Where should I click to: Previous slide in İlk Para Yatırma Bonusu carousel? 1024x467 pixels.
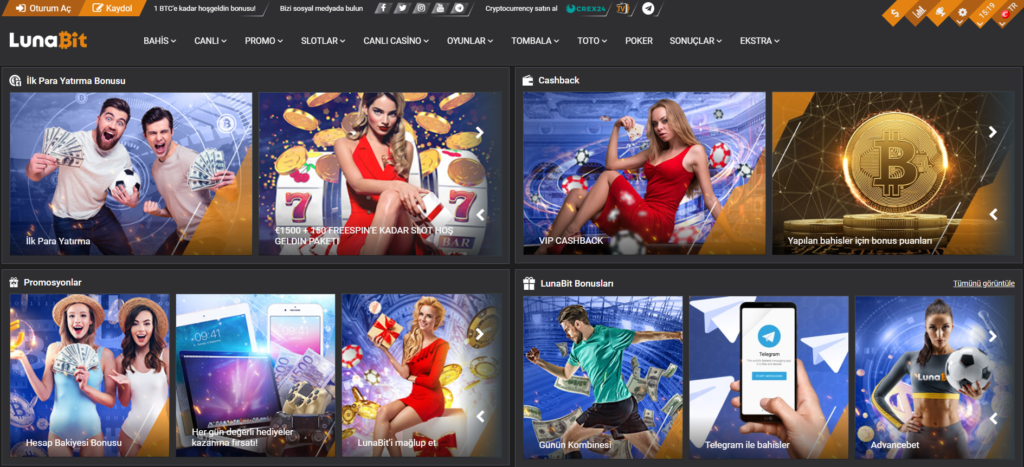point(480,214)
